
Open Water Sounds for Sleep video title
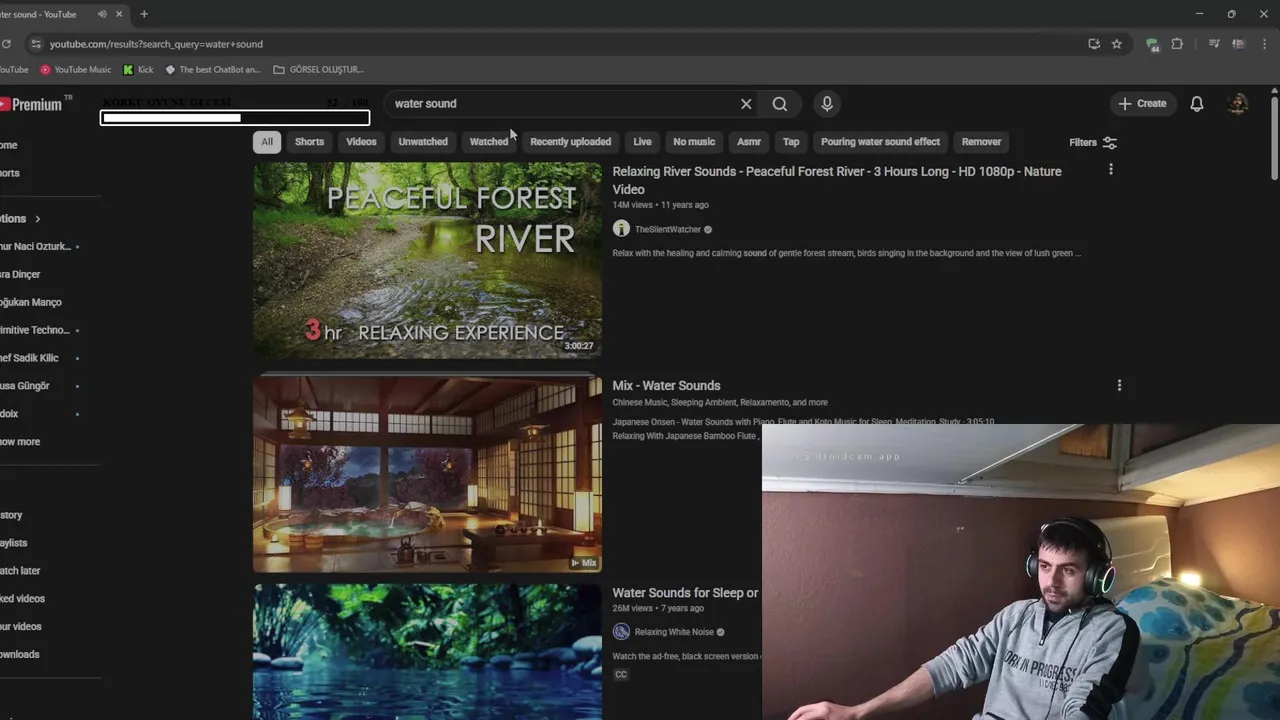(686, 593)
